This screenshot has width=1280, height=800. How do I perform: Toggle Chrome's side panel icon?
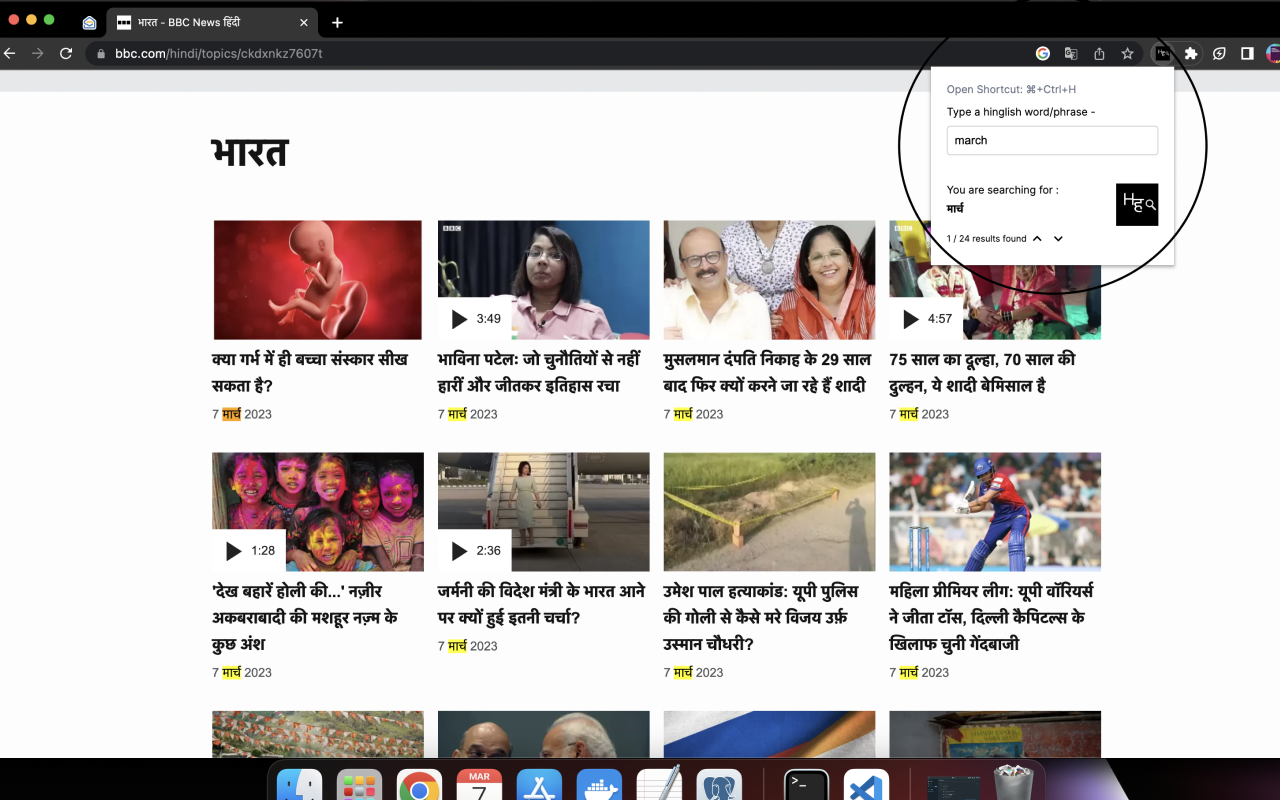click(x=1247, y=53)
